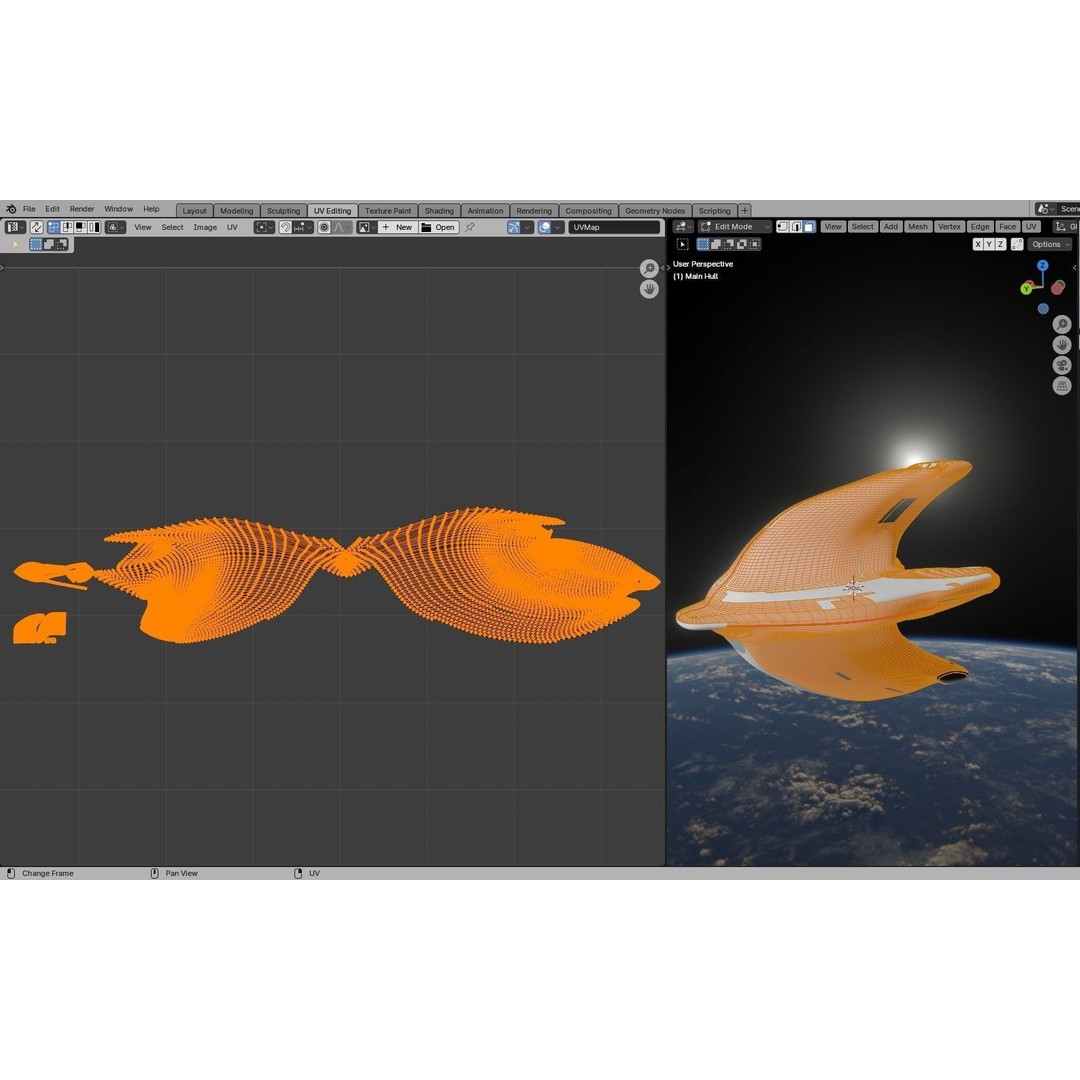1080x1080 pixels.
Task: Switch to Layout workspace tab
Action: click(x=194, y=211)
